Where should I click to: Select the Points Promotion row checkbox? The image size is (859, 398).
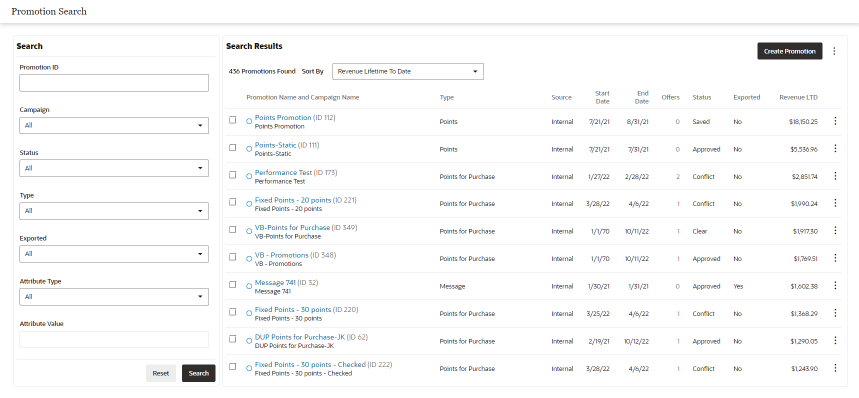click(x=233, y=120)
